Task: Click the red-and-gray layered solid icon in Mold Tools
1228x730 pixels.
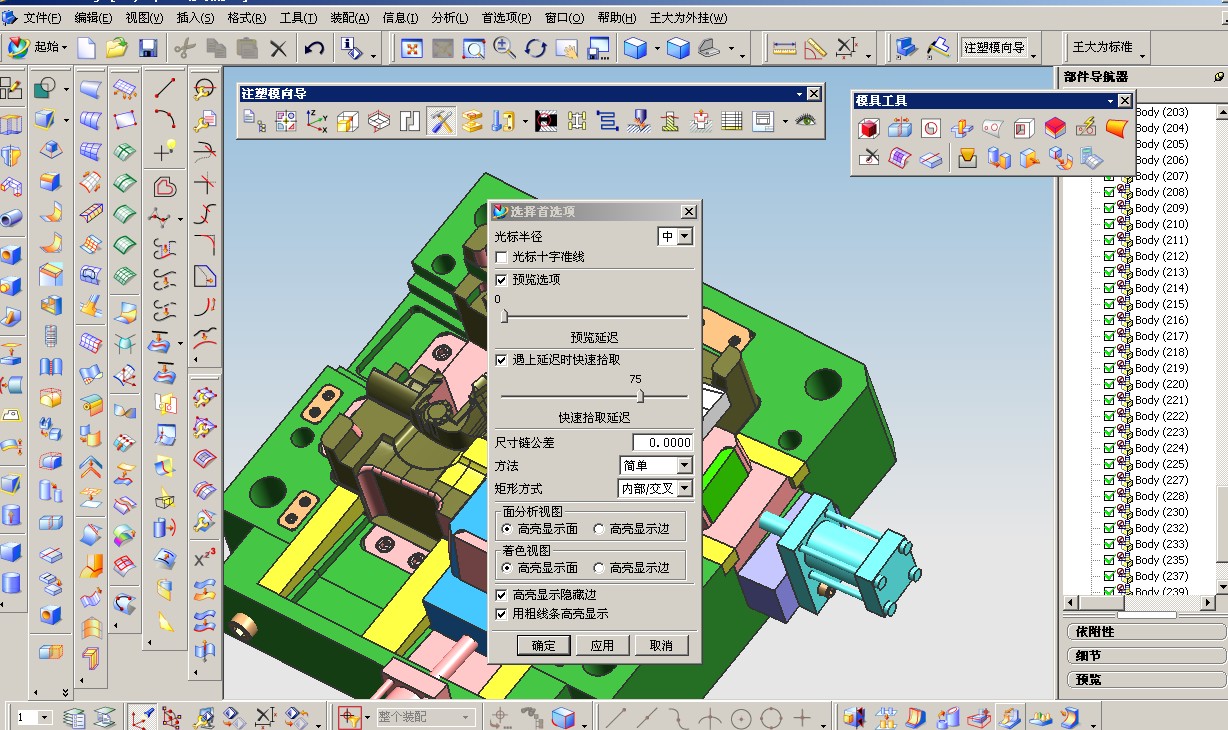Action: [1055, 127]
